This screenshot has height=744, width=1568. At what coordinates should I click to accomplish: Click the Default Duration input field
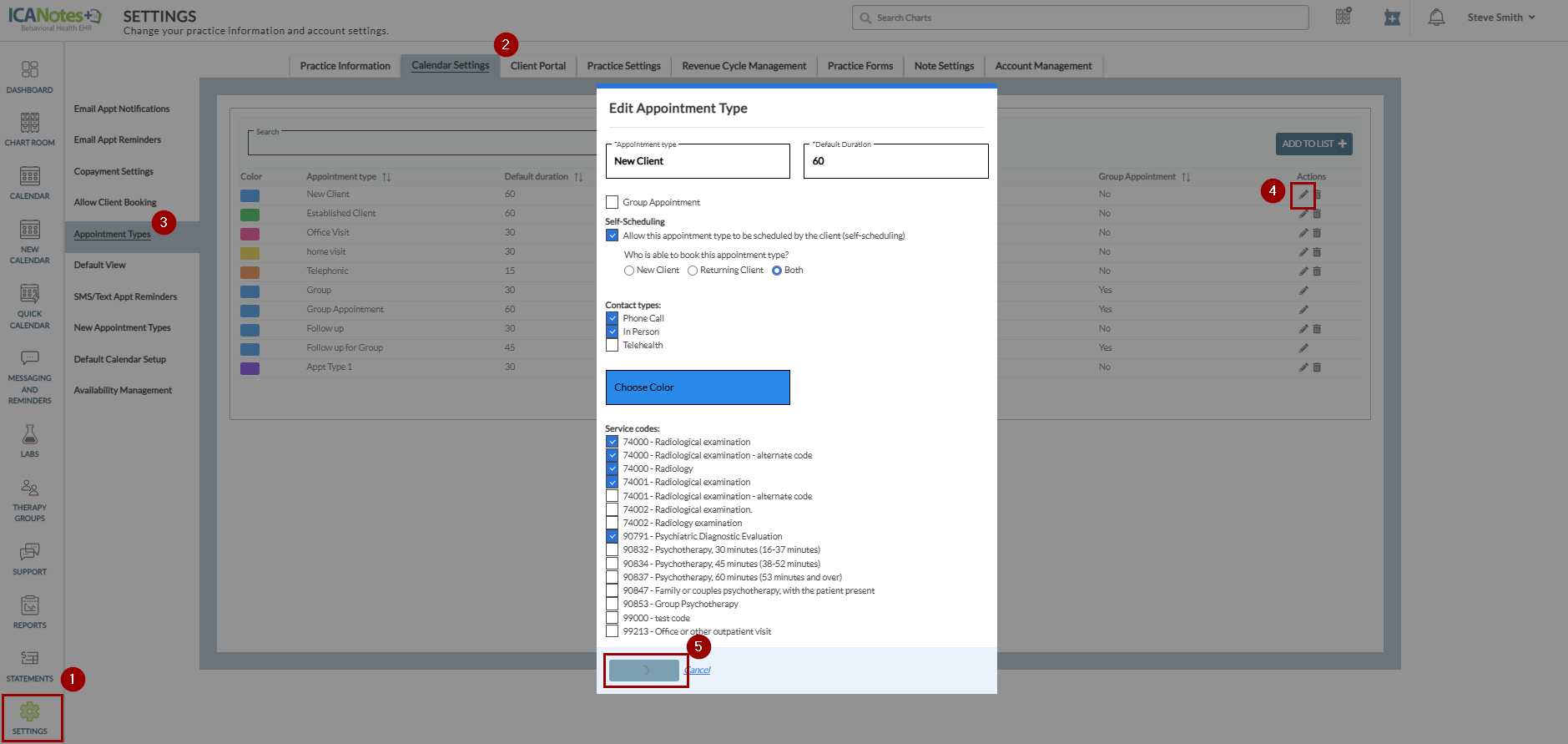coord(895,161)
